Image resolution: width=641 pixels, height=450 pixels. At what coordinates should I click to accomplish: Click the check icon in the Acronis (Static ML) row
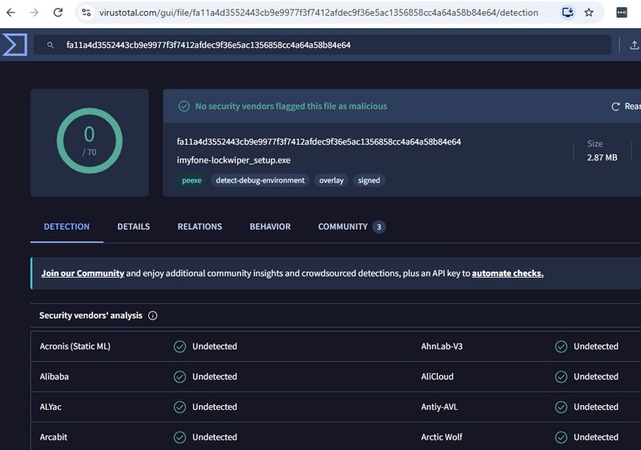179,347
